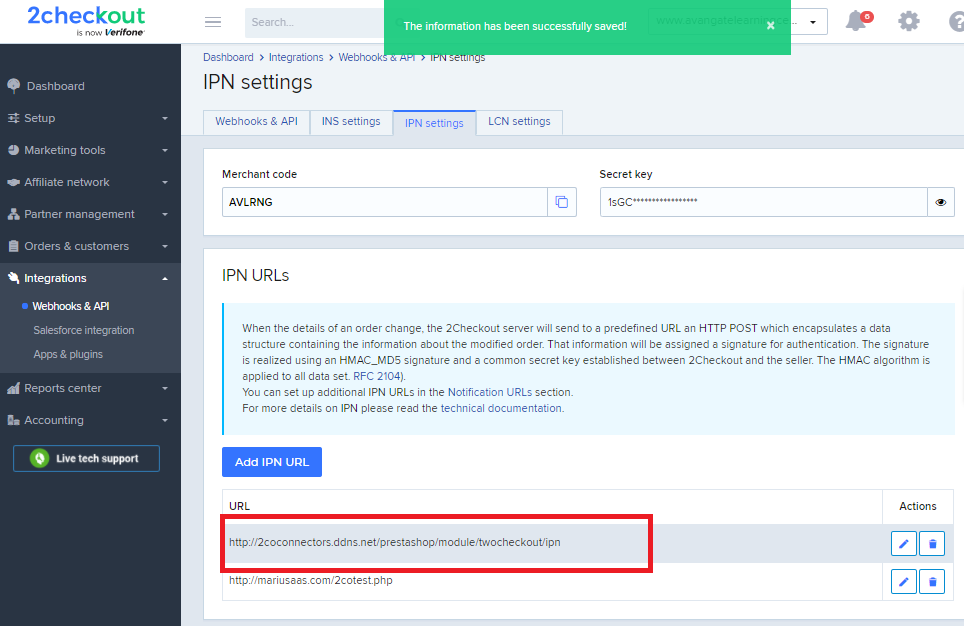The width and height of the screenshot is (964, 626).
Task: Click the Actions column header
Action: coord(918,506)
